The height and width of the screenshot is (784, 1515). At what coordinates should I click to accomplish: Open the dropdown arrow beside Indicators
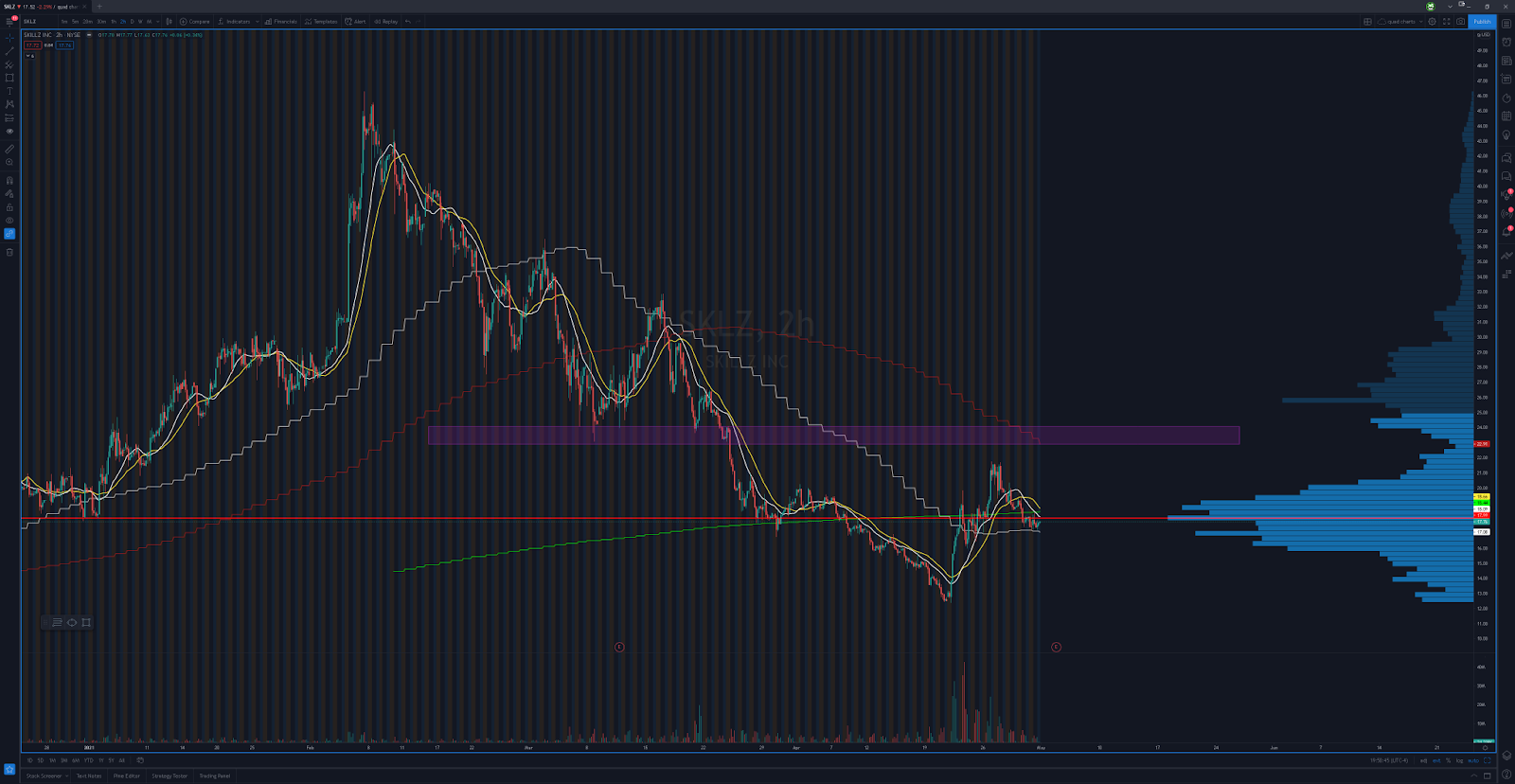257,22
